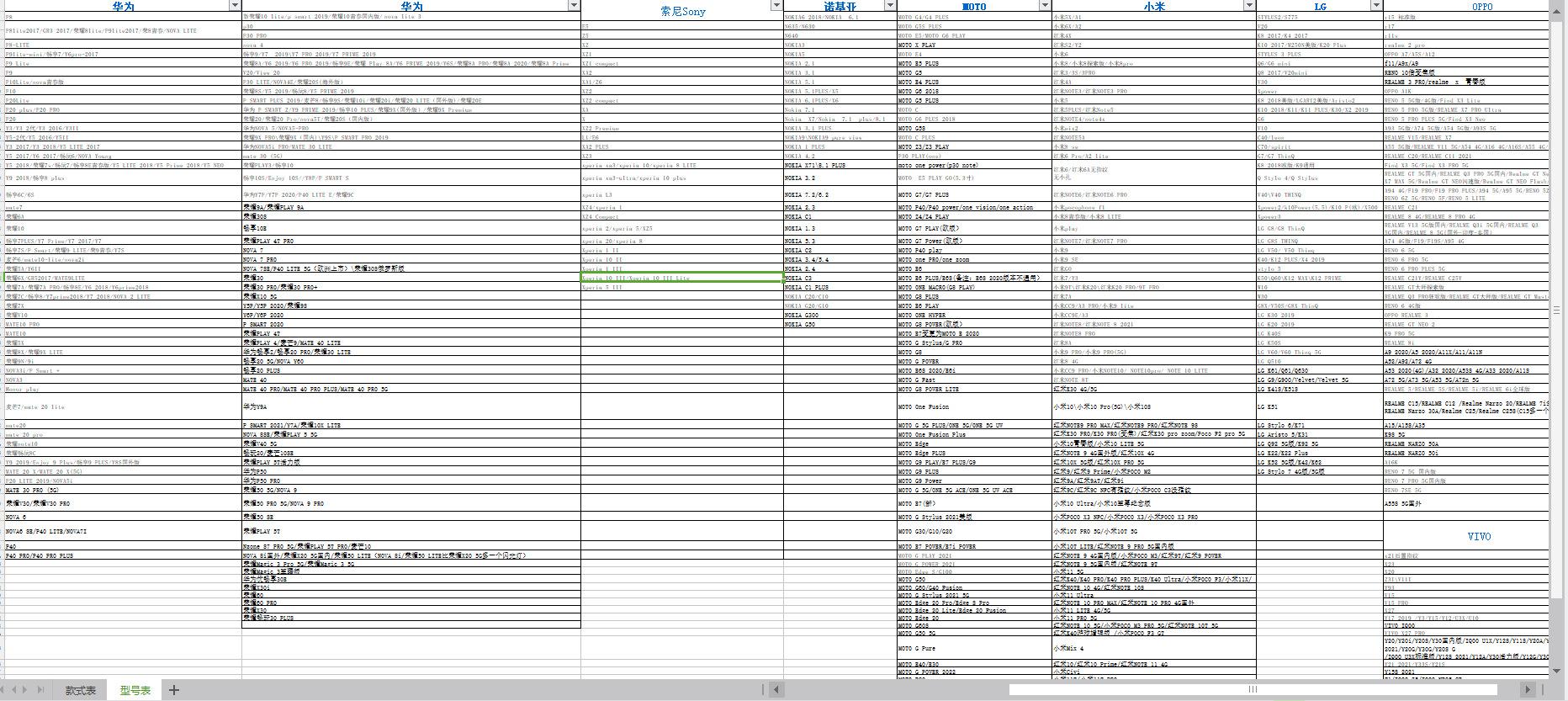Expand the 小米 column filter arrow
This screenshot has width=1568, height=701.
(x=1249, y=6)
